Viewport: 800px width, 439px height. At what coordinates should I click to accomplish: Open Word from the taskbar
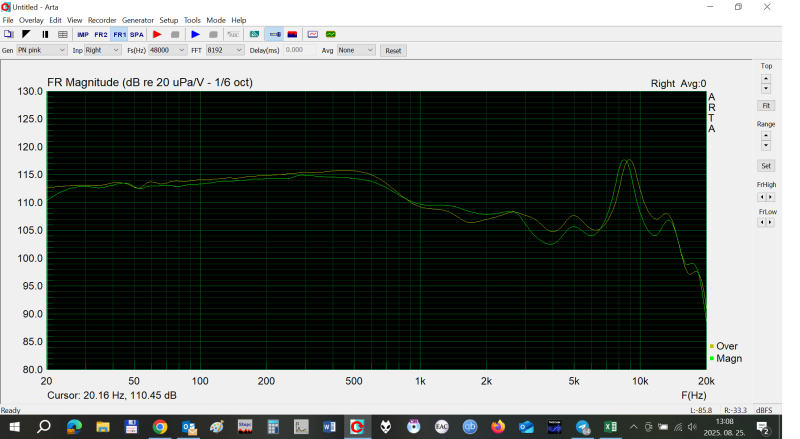pyautogui.click(x=329, y=427)
